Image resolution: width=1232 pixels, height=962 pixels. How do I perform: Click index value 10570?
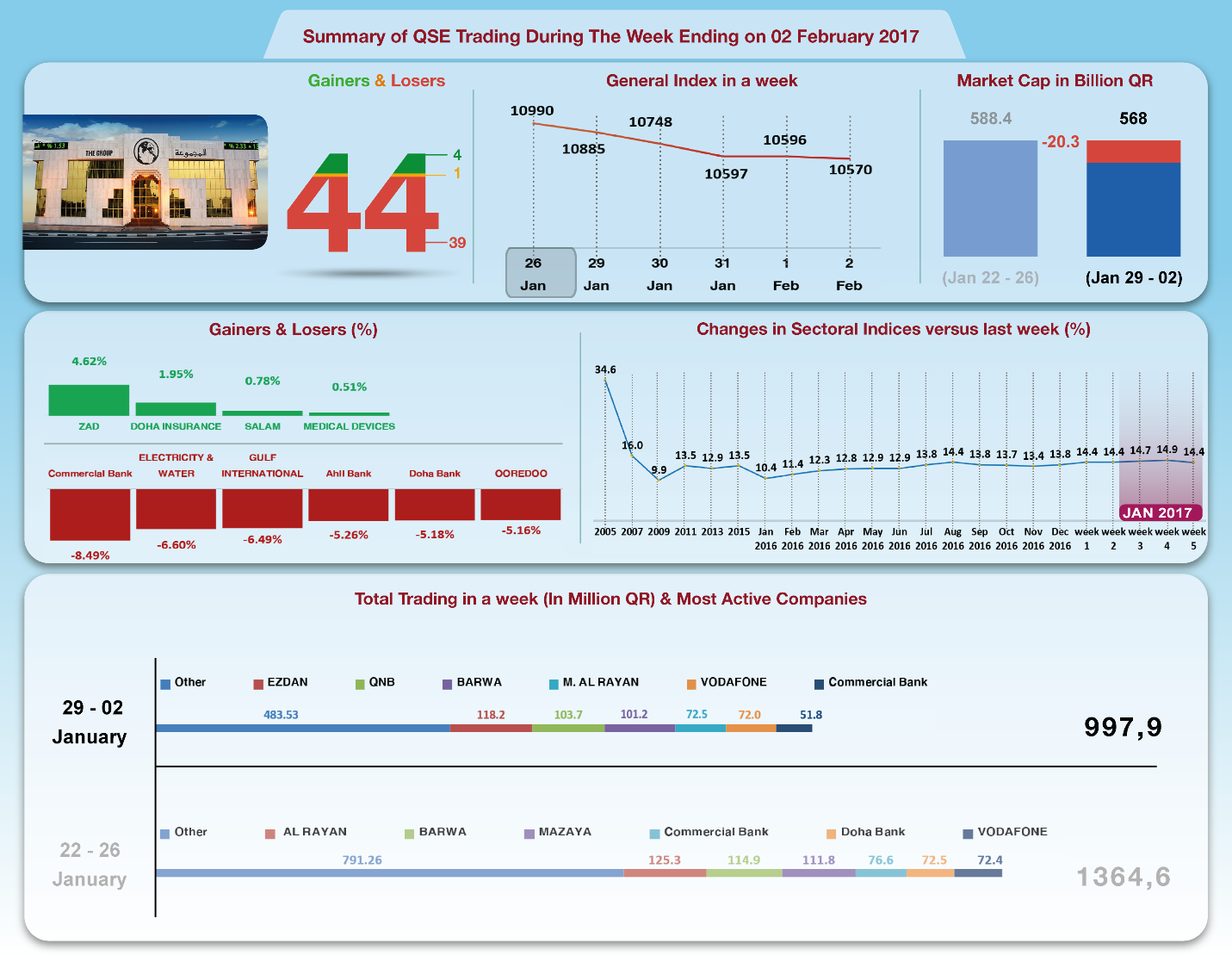851,170
